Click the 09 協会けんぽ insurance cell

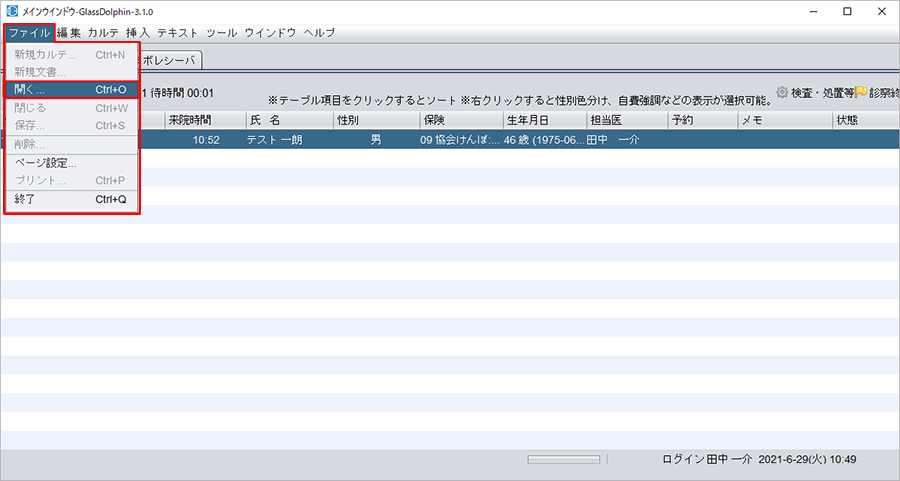click(460, 139)
